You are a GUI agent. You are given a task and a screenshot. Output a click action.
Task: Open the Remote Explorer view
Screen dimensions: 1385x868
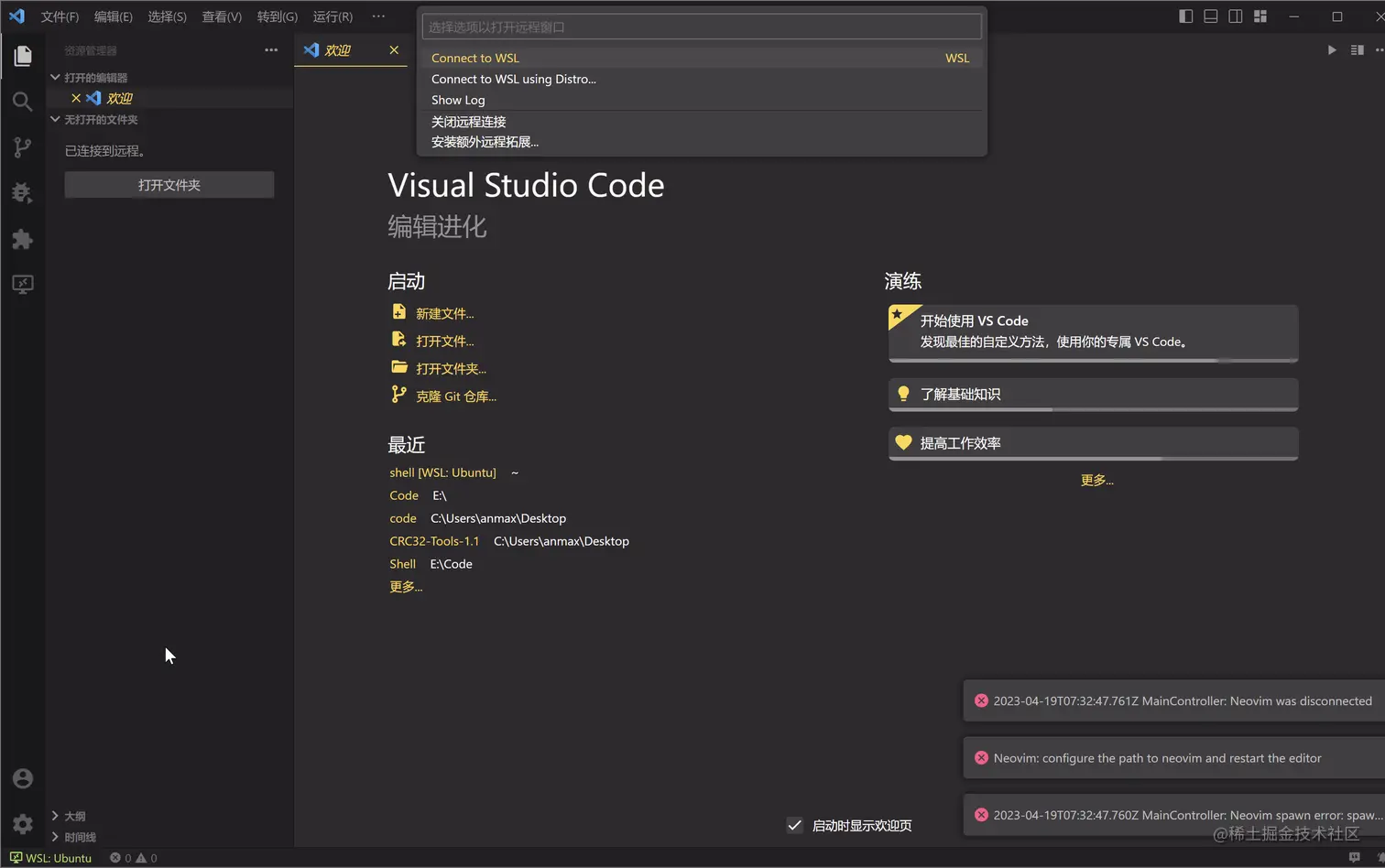click(23, 286)
